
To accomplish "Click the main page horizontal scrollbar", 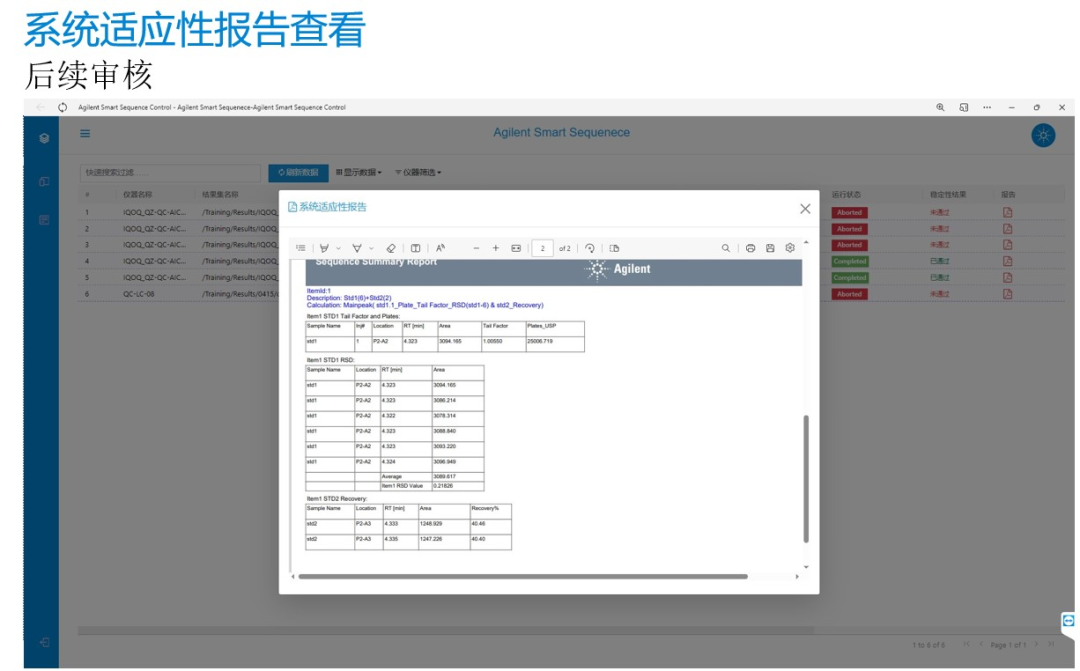I will (x=446, y=630).
